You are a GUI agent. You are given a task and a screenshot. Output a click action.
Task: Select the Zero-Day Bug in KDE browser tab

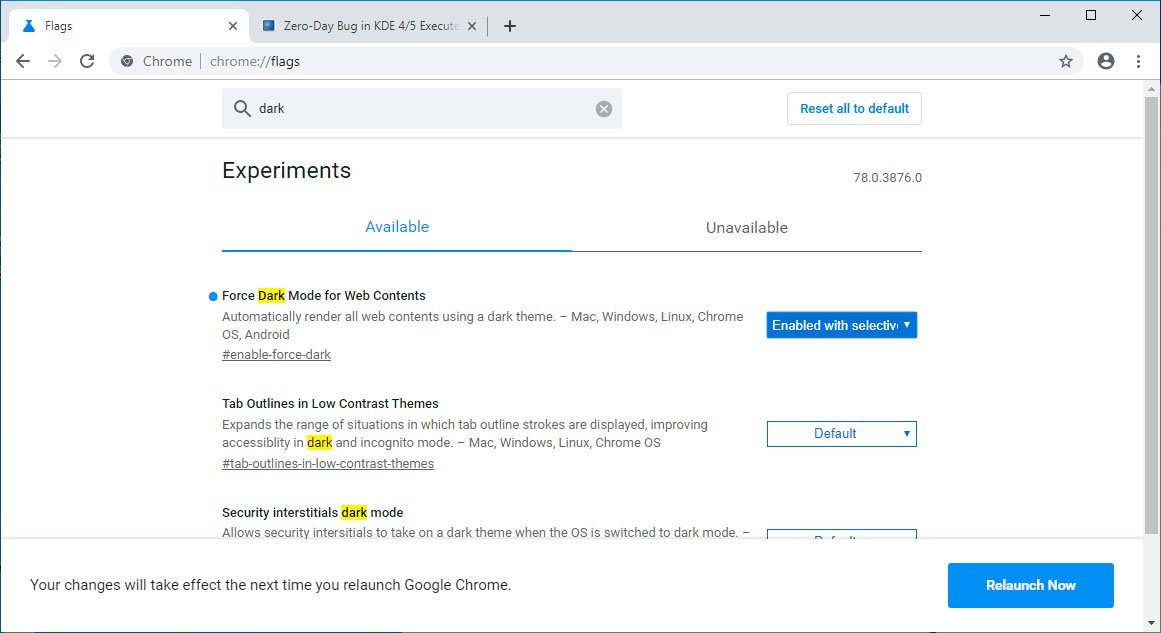[x=365, y=26]
